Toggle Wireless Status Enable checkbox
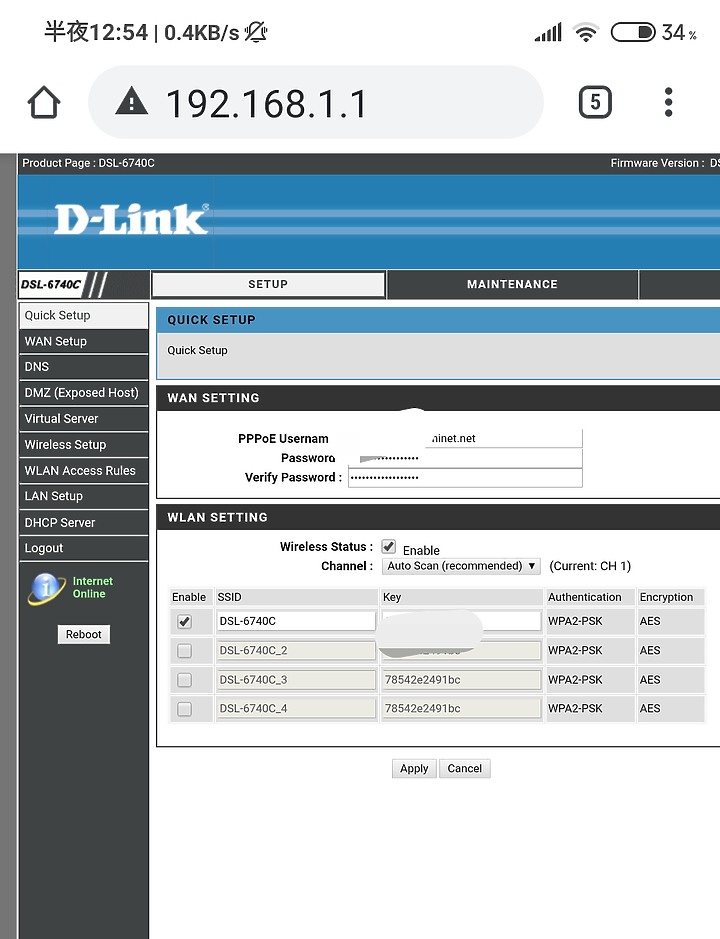Image resolution: width=720 pixels, height=939 pixels. 389,546
